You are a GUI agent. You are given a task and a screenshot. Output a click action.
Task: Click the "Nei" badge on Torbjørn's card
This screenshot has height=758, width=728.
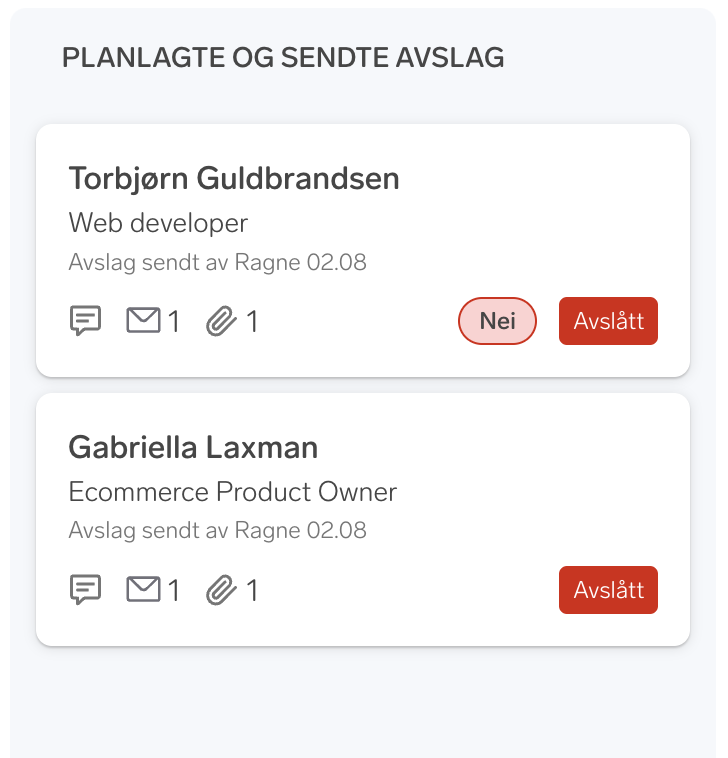click(x=497, y=321)
